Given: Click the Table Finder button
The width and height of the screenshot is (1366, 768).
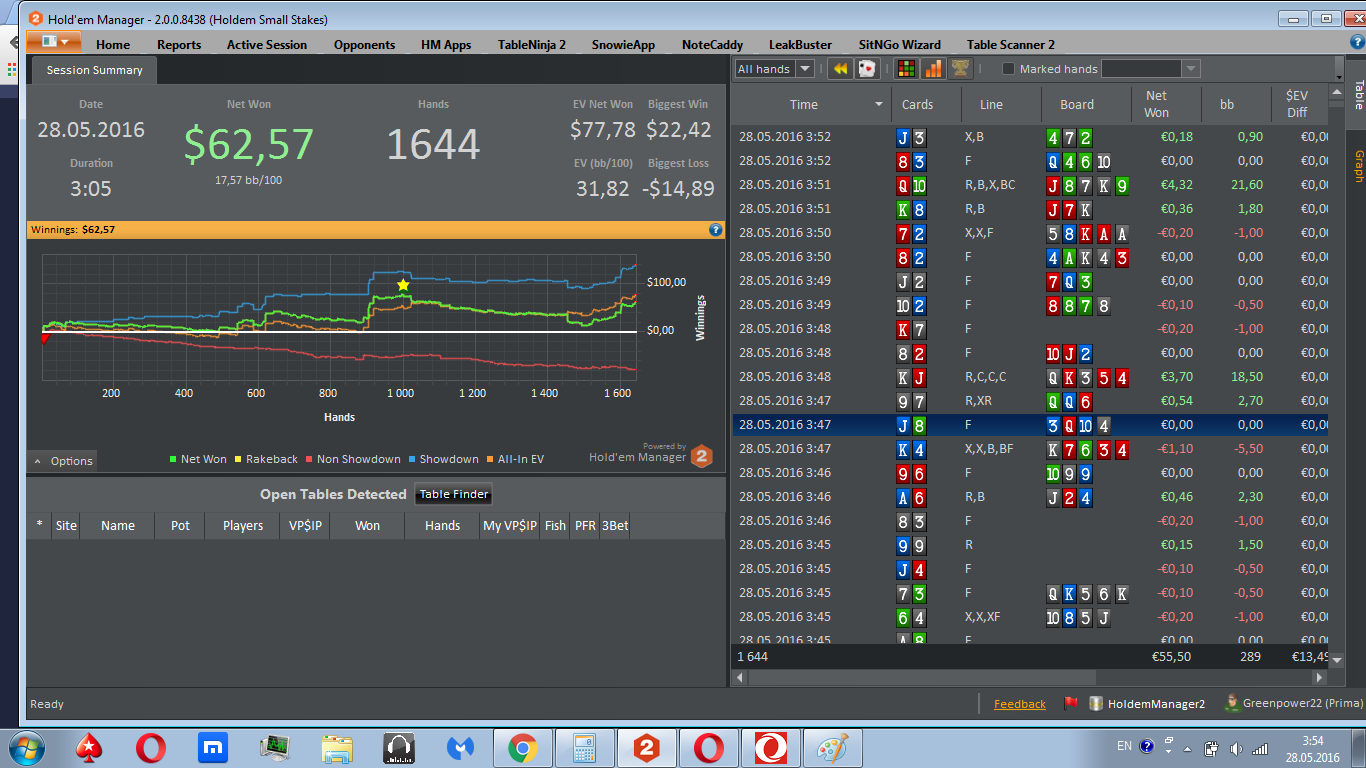Looking at the screenshot, I should [x=455, y=494].
